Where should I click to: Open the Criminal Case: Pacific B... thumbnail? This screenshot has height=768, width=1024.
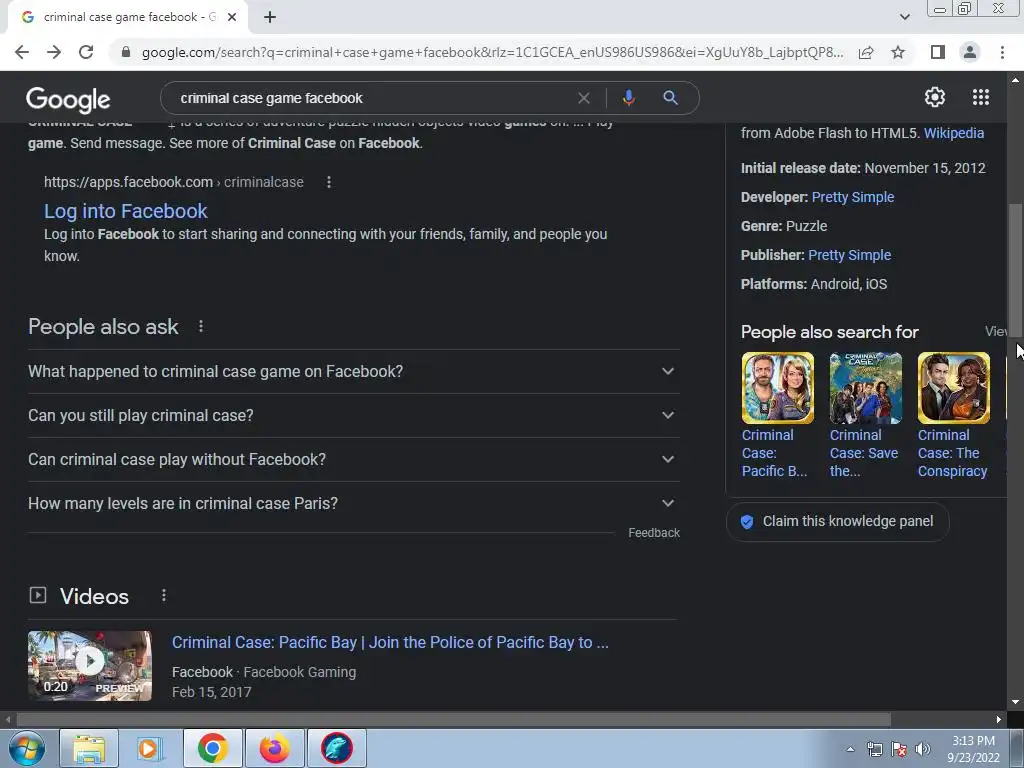pos(778,389)
